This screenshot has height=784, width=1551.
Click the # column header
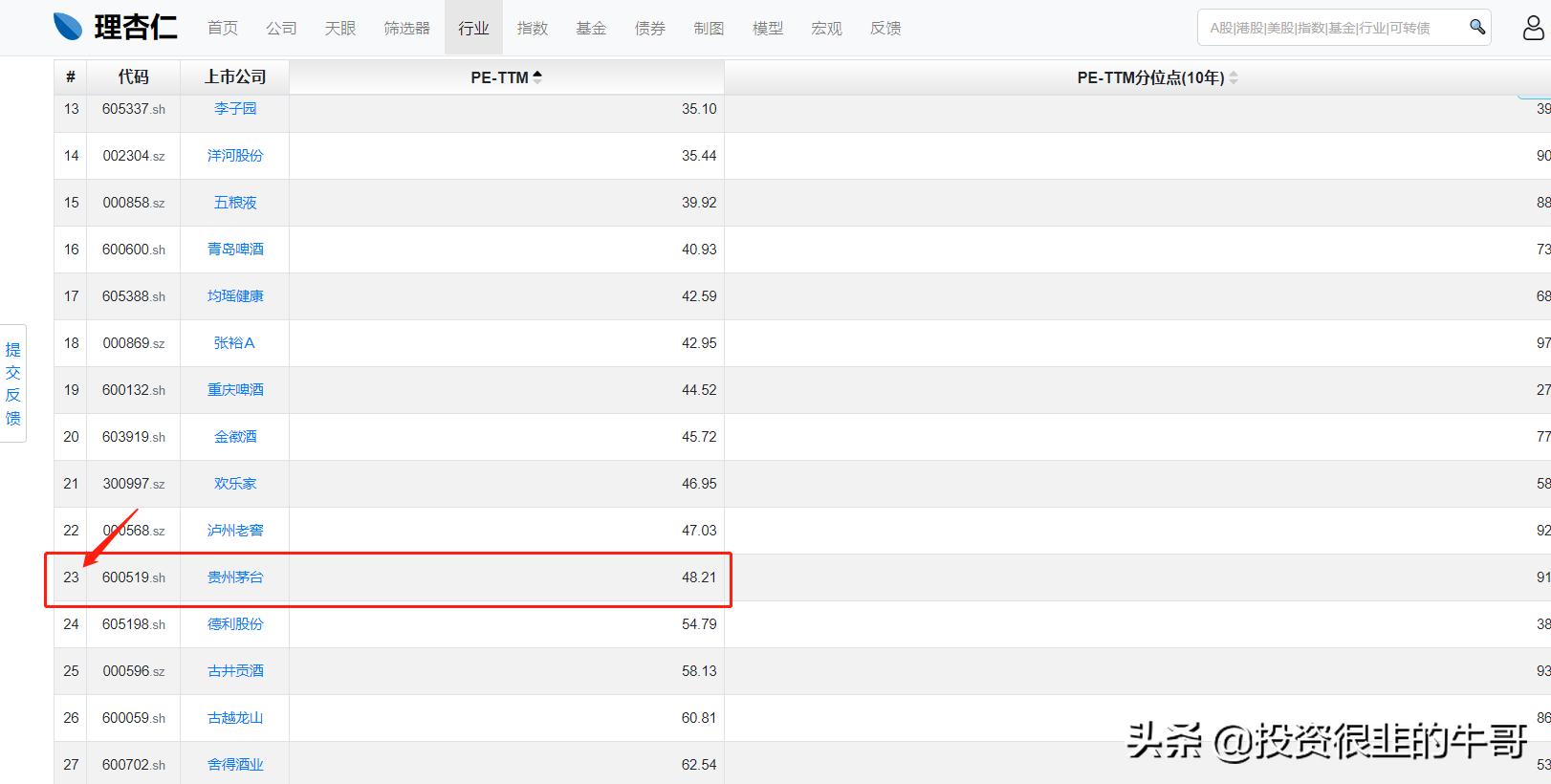[x=71, y=77]
